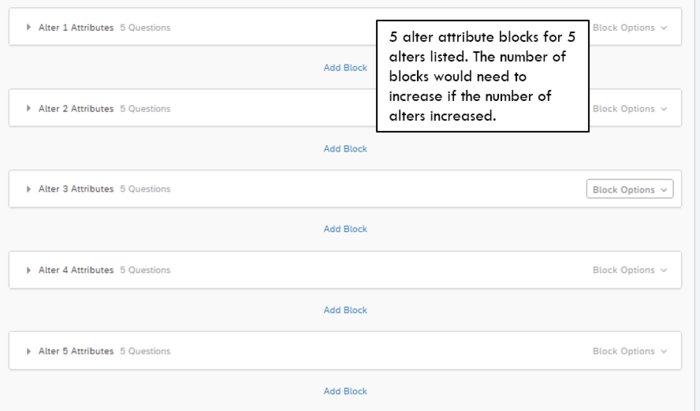Click the 5 Questions label of Alter 2

[x=145, y=109]
